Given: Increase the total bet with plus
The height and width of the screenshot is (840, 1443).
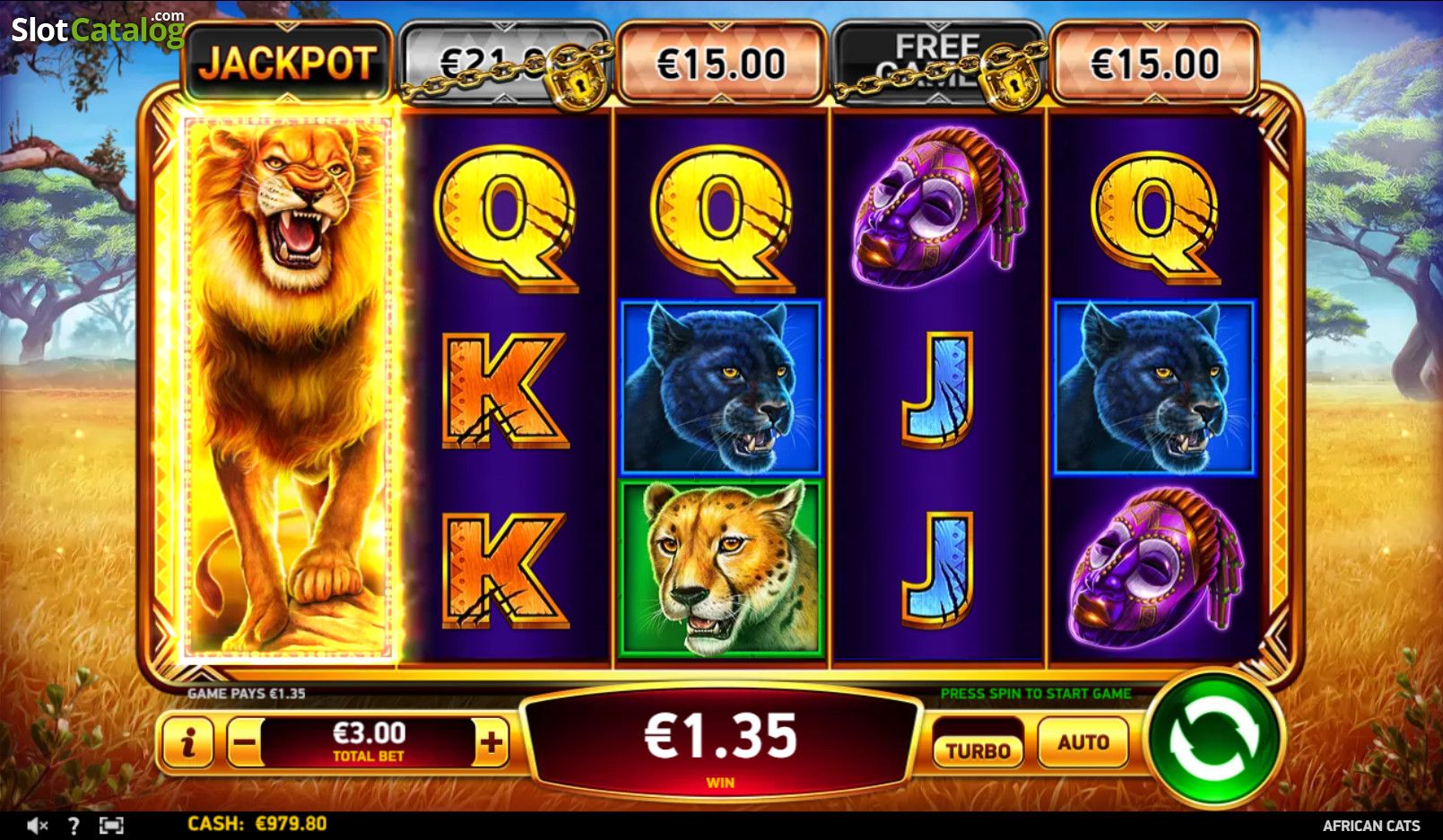Looking at the screenshot, I should (491, 742).
